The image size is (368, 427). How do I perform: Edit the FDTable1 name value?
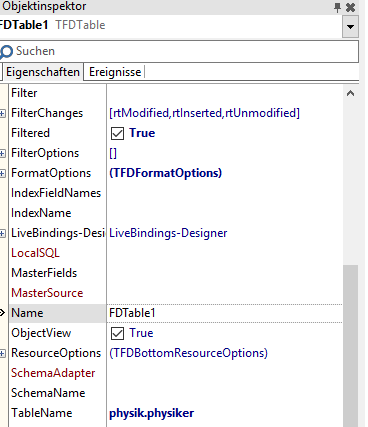click(x=225, y=313)
